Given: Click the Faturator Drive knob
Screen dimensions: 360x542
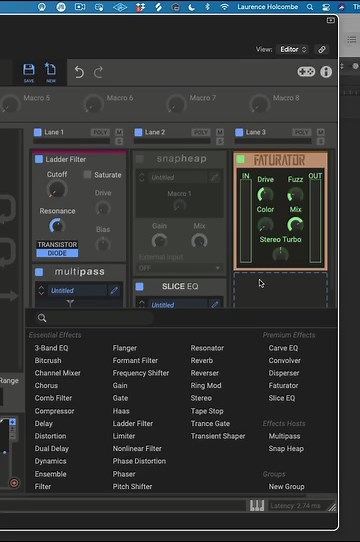Looking at the screenshot, I should [x=265, y=194].
